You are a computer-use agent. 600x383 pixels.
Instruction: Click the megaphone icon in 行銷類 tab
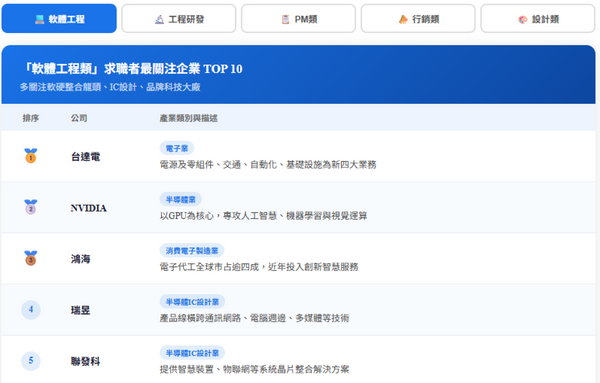click(403, 19)
